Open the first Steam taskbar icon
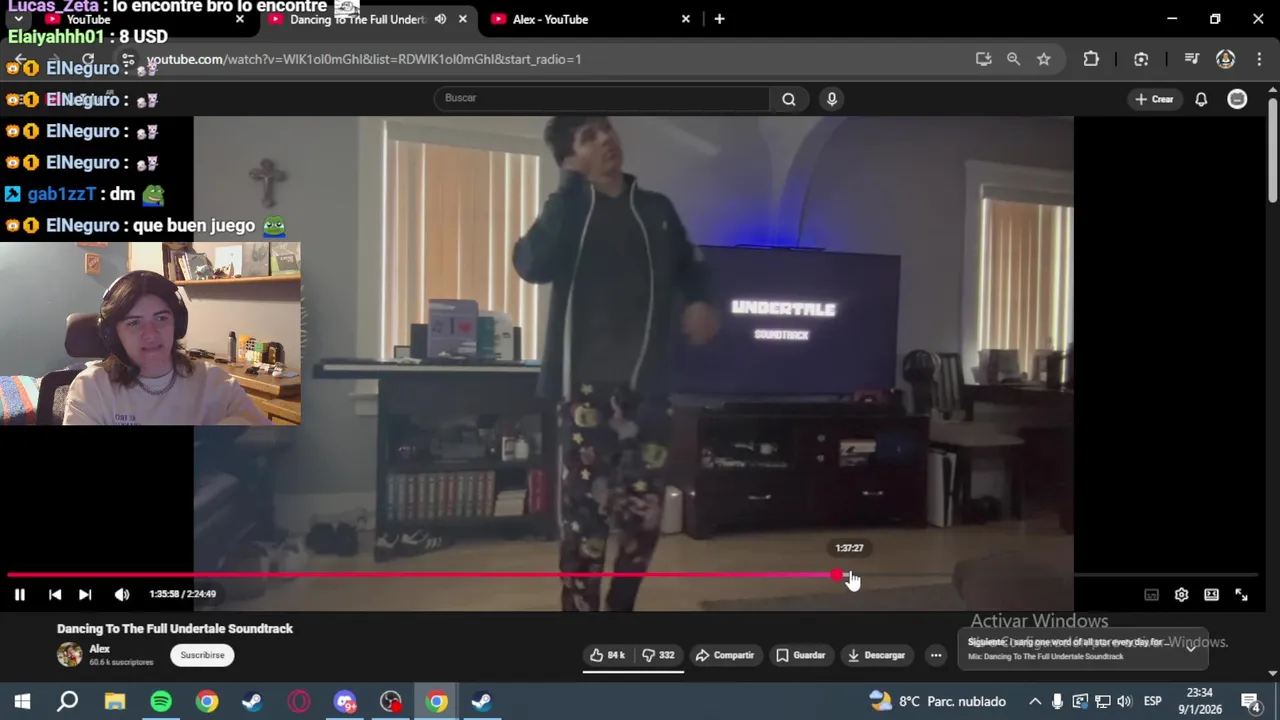 [x=252, y=701]
